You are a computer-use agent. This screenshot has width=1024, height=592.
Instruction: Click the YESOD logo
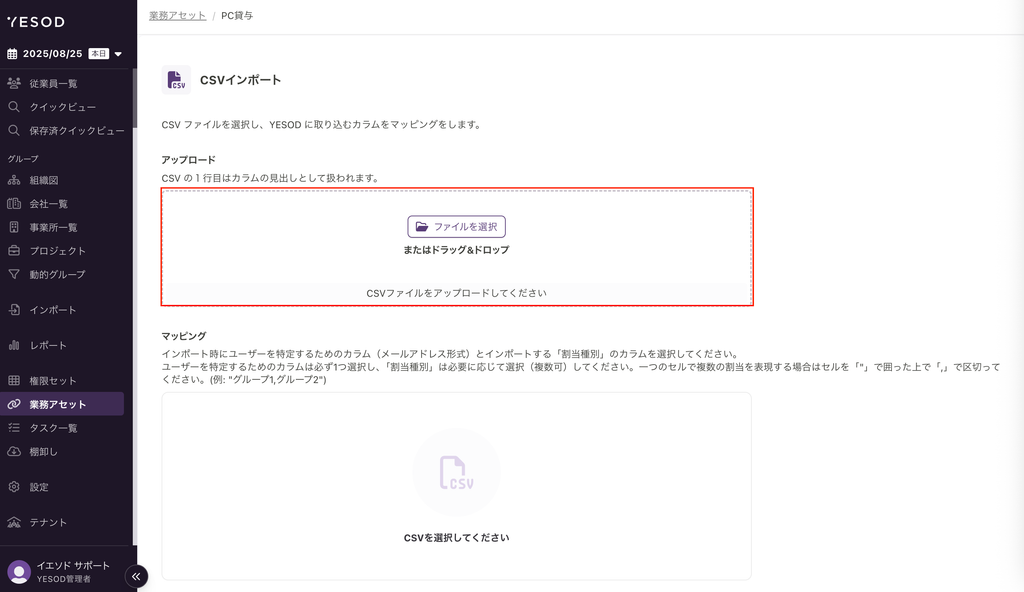[x=36, y=22]
